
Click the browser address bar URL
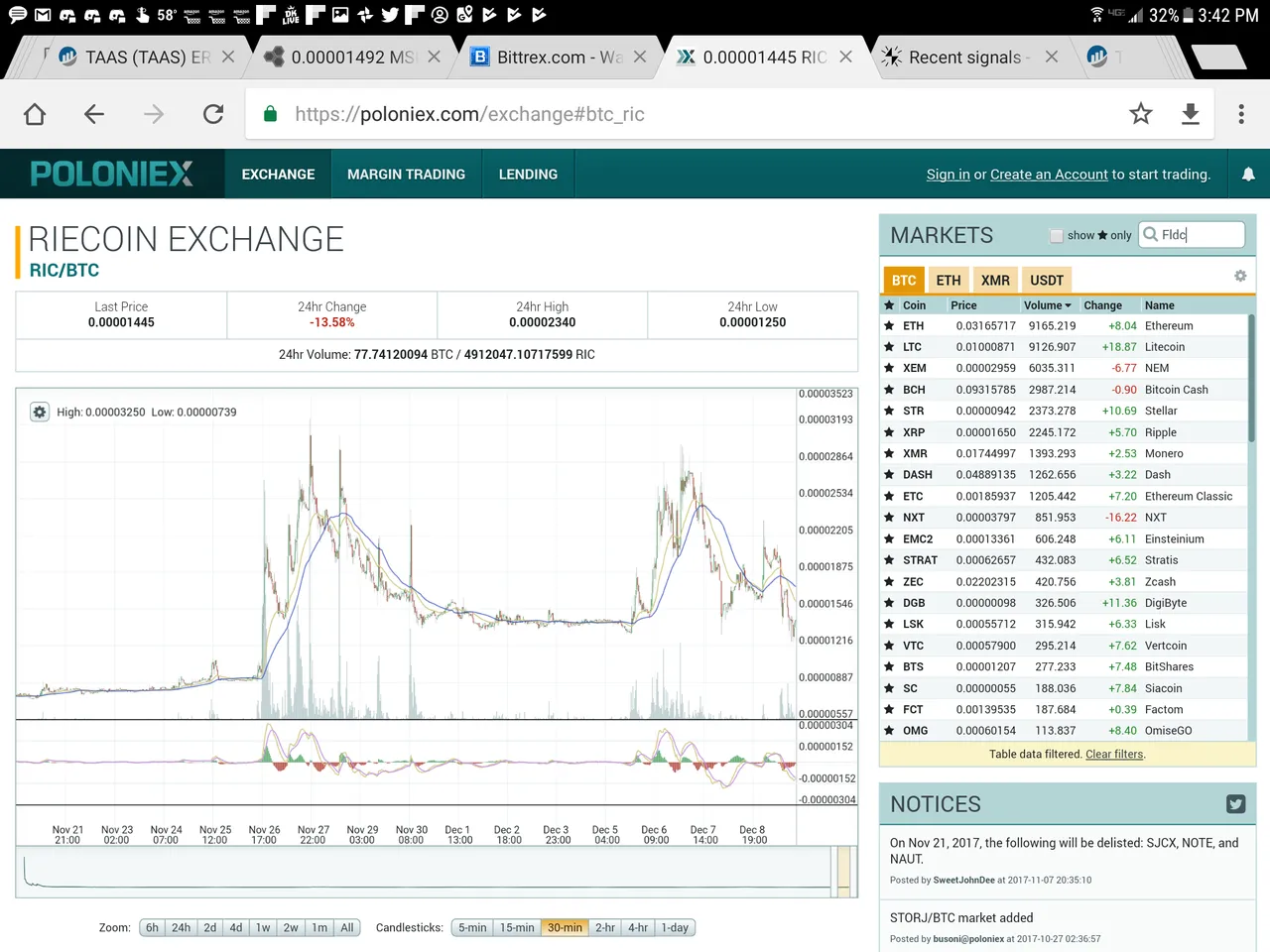[x=469, y=114]
